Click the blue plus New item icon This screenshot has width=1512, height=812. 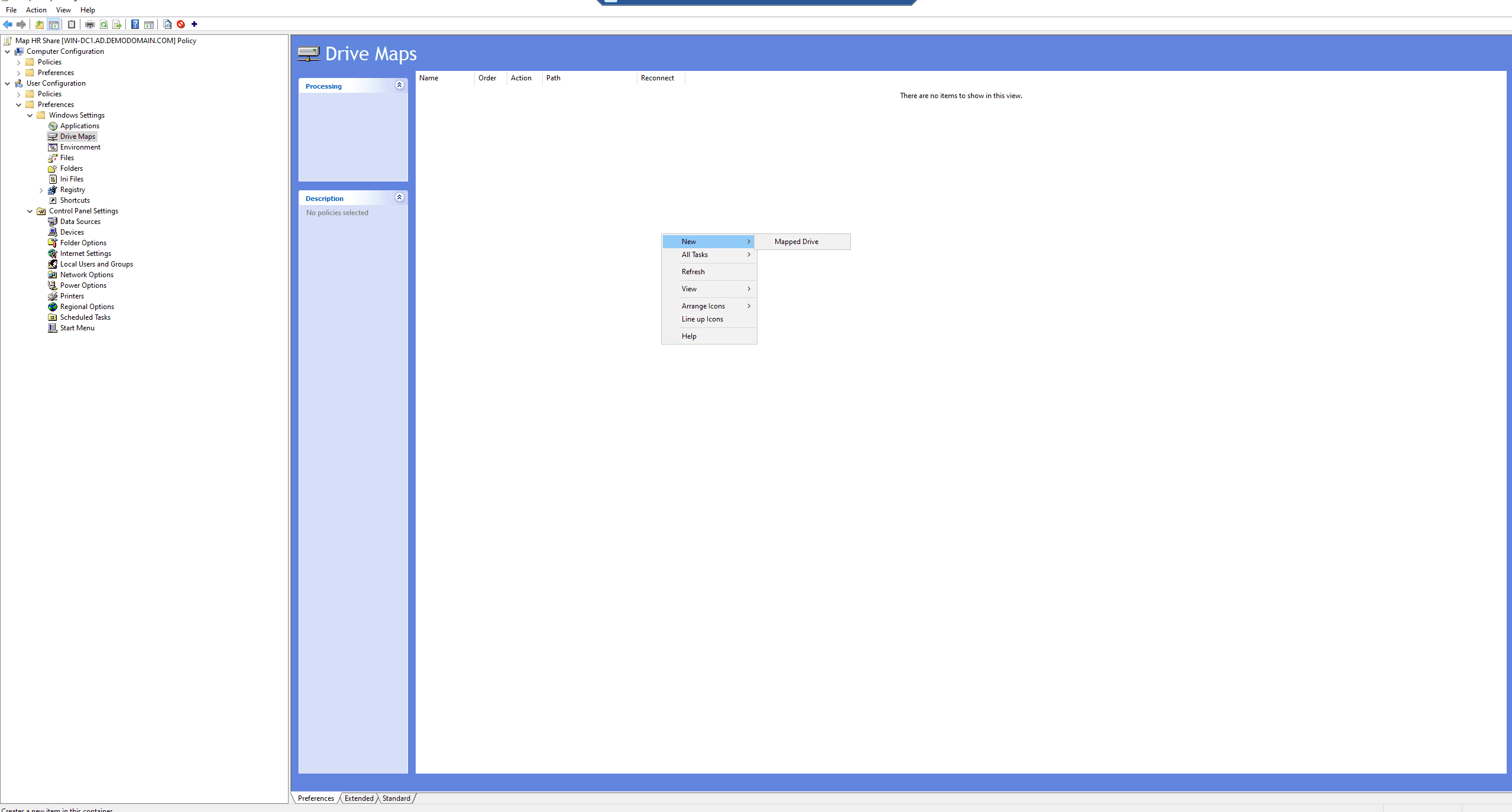(x=194, y=24)
